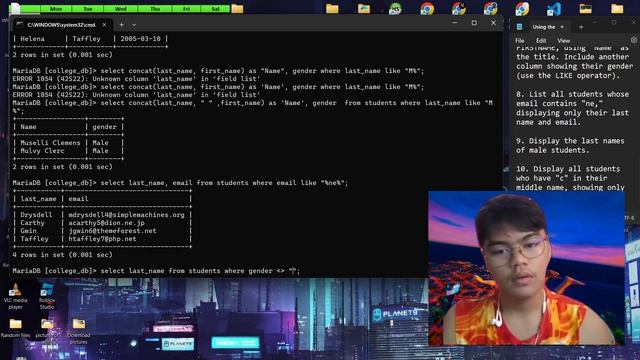Click the Tue column in calendar widget
Viewport: 640px width, 360px height.
click(x=88, y=9)
